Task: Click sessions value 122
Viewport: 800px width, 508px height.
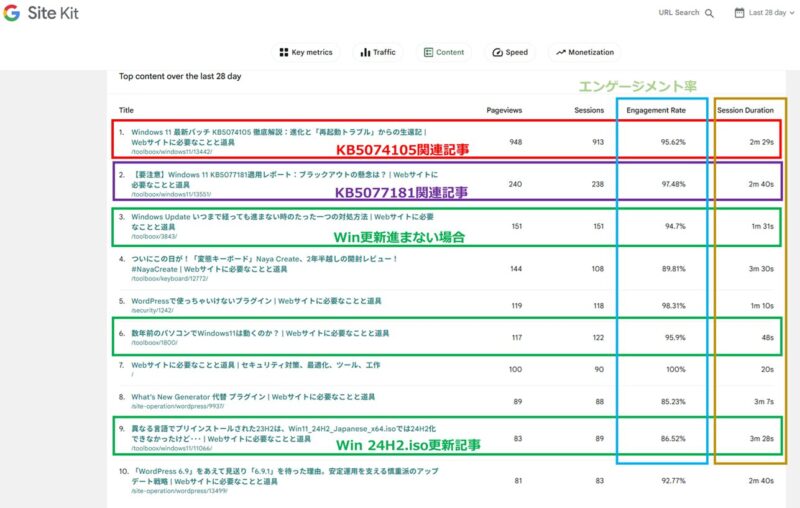Action: tap(598, 337)
